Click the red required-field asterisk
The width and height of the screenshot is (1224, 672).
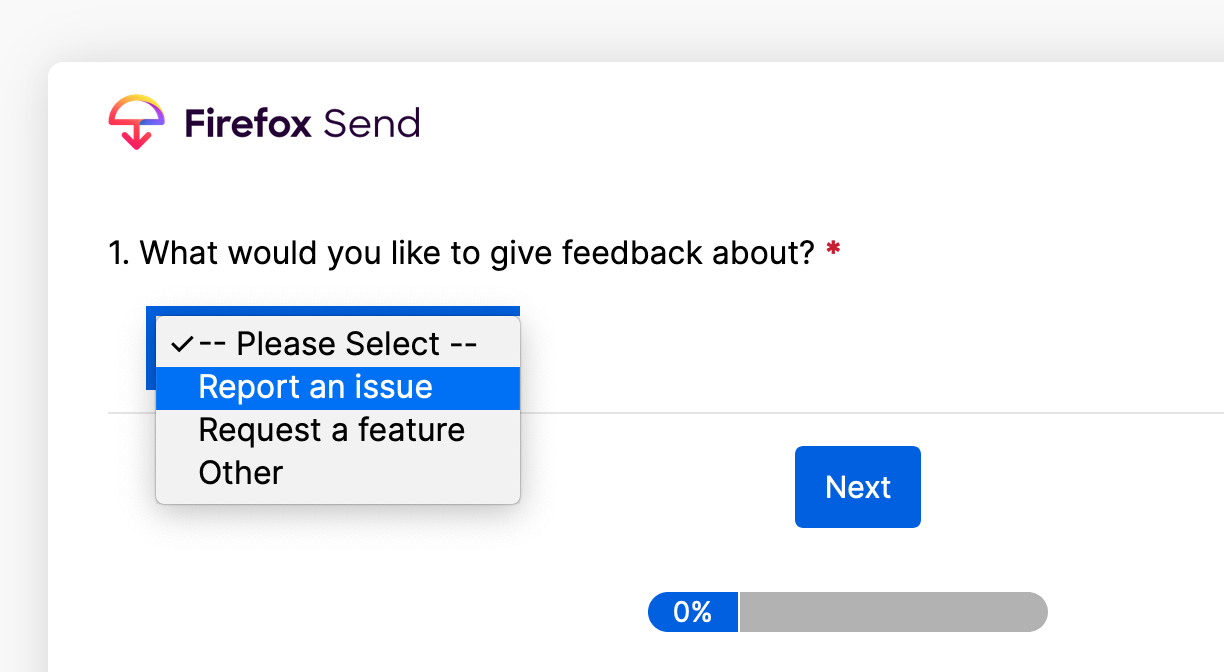[x=833, y=251]
